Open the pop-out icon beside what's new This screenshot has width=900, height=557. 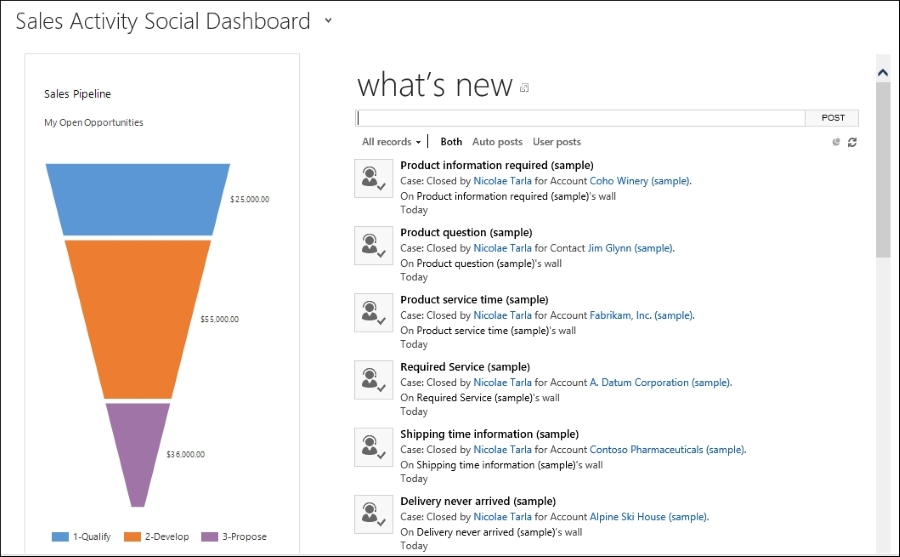point(524,88)
